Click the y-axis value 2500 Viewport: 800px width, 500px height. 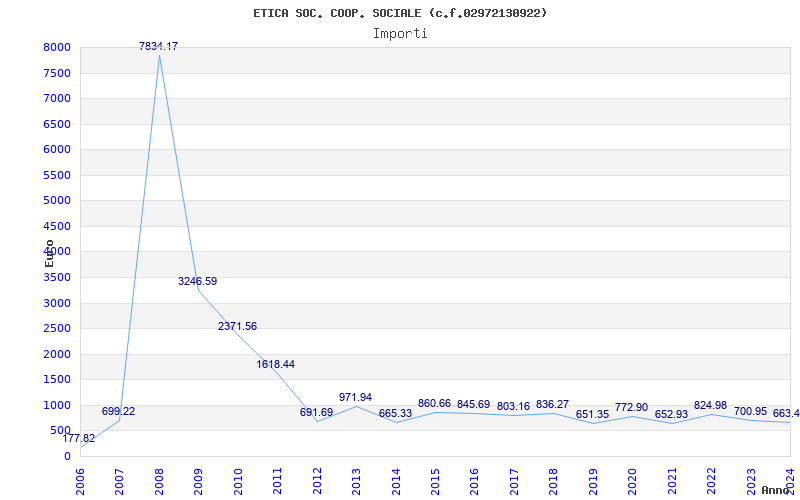coord(57,329)
